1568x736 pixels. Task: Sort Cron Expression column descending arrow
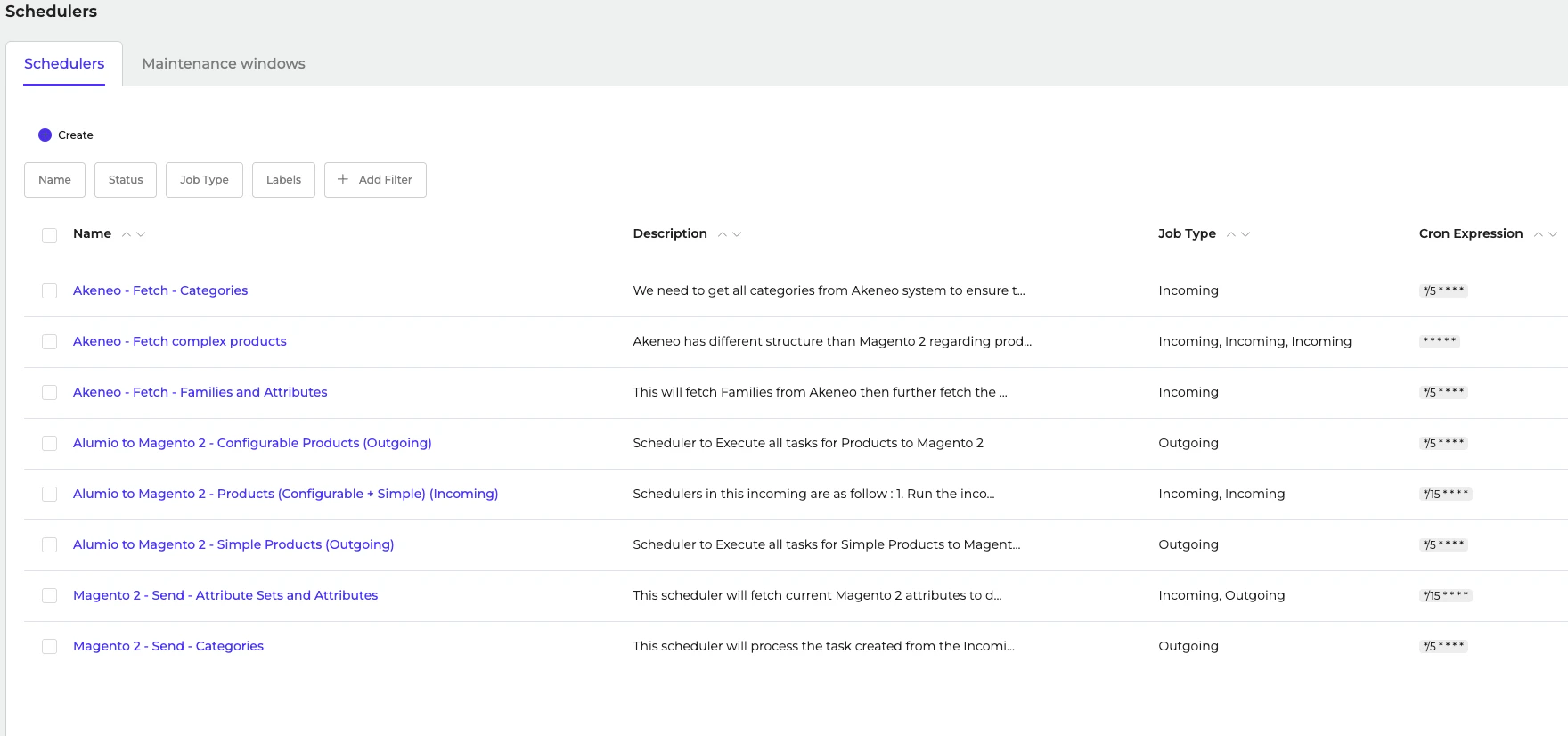(x=1553, y=234)
